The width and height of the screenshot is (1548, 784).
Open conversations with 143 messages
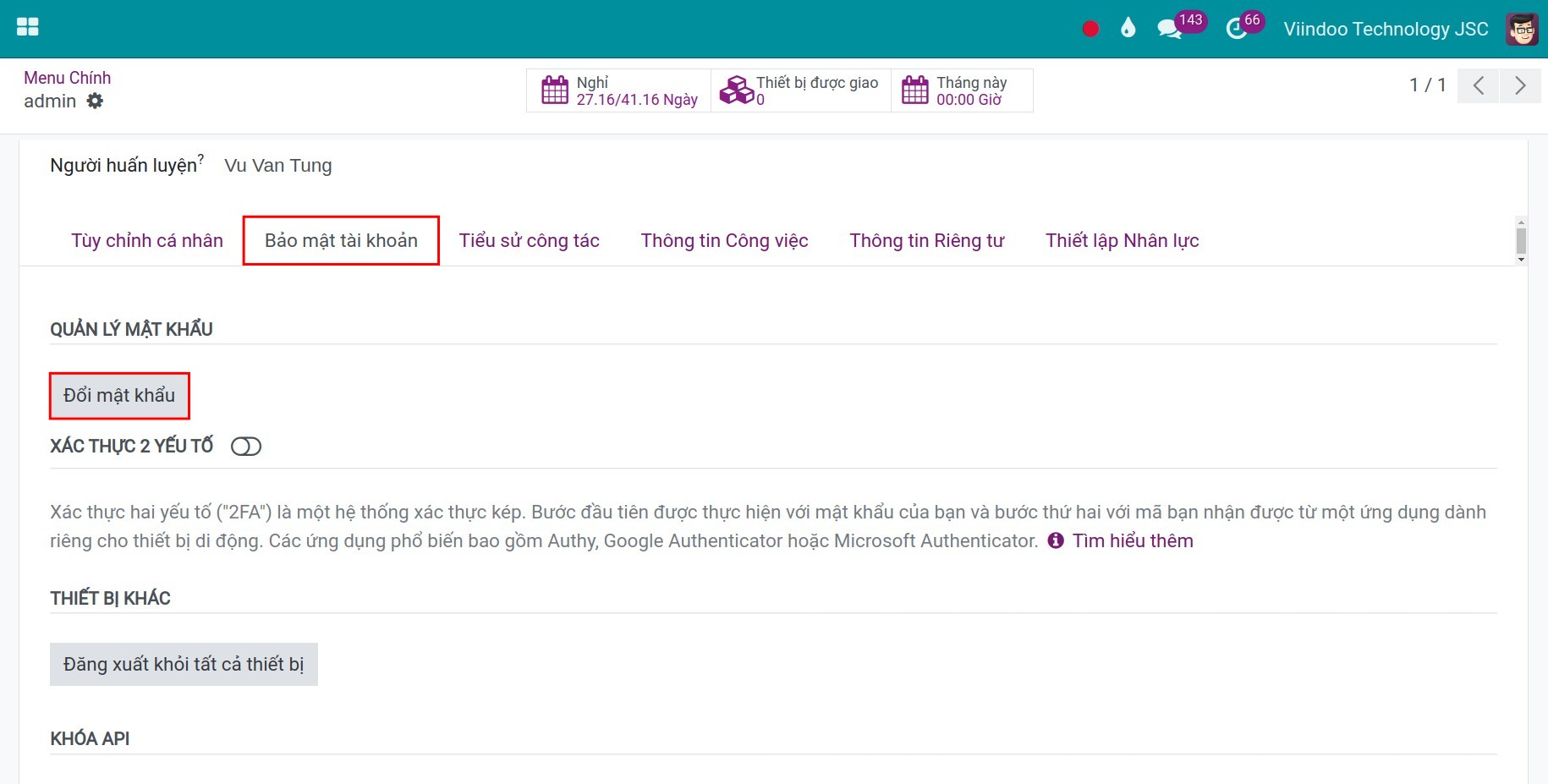pyautogui.click(x=1181, y=25)
